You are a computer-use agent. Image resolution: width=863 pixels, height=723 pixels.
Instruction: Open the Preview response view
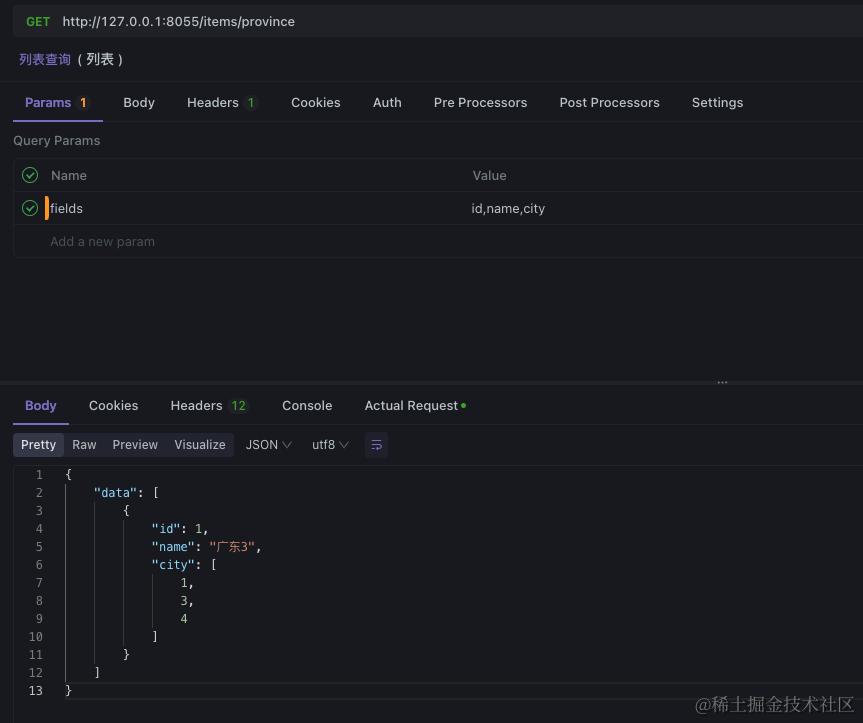tap(135, 445)
